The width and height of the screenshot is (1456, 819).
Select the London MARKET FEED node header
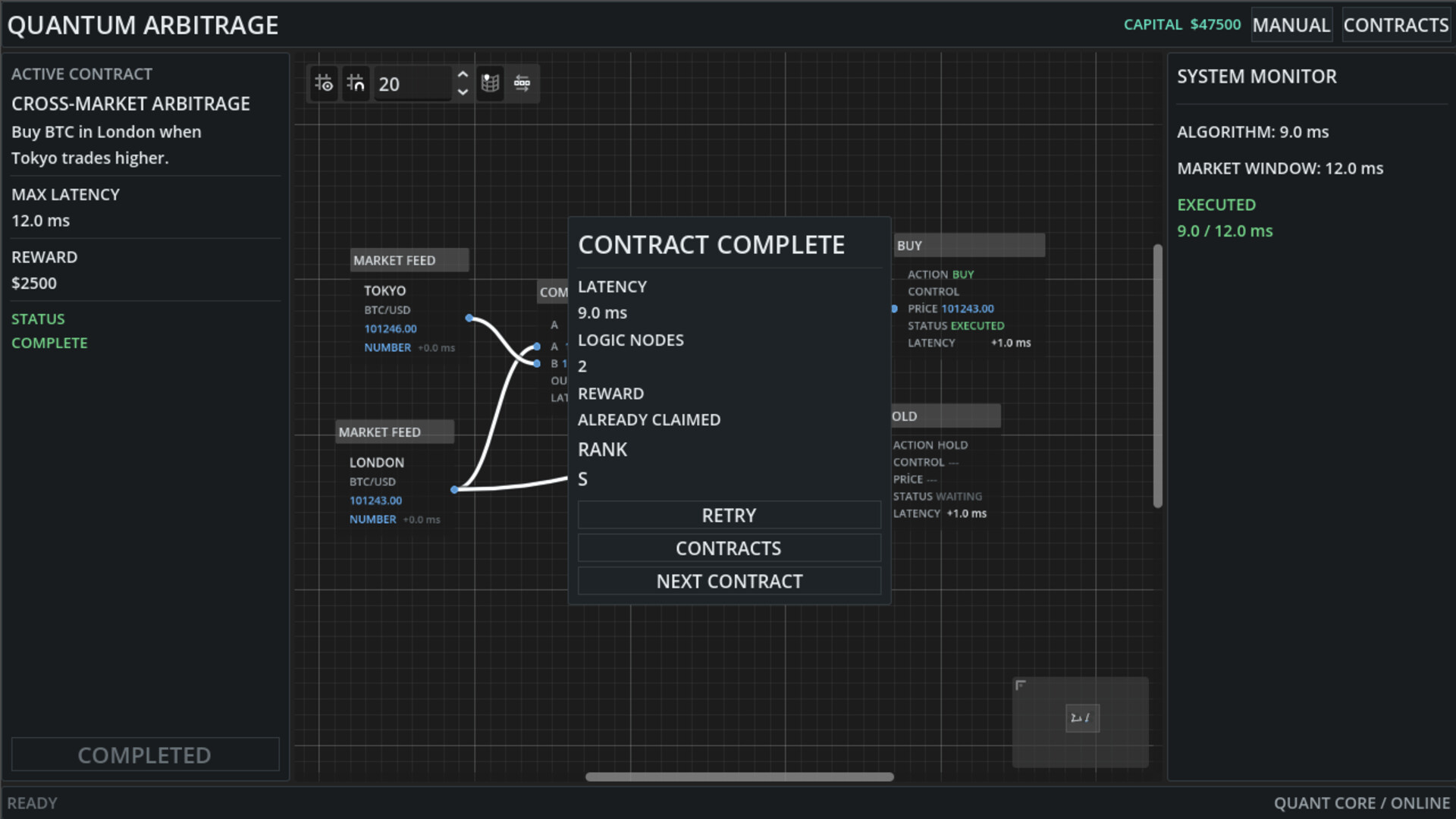394,432
